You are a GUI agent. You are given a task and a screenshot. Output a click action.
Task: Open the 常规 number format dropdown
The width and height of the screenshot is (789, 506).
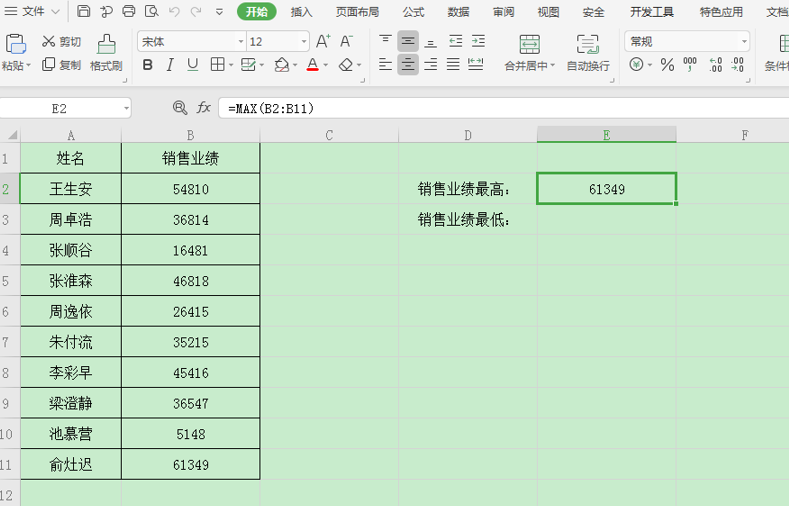coord(744,42)
